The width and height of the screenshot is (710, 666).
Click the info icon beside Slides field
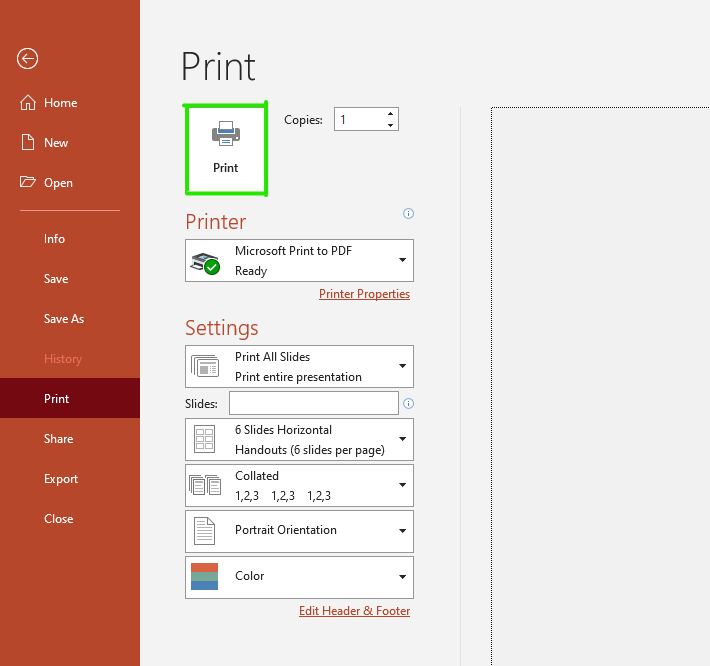(x=408, y=403)
